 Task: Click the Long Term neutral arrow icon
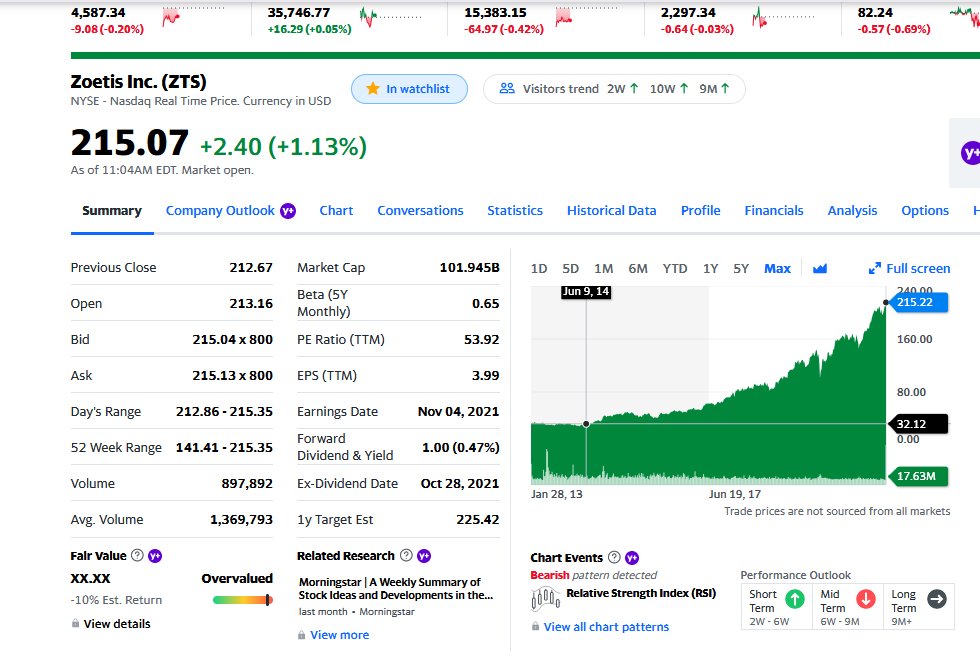pyautogui.click(x=936, y=599)
